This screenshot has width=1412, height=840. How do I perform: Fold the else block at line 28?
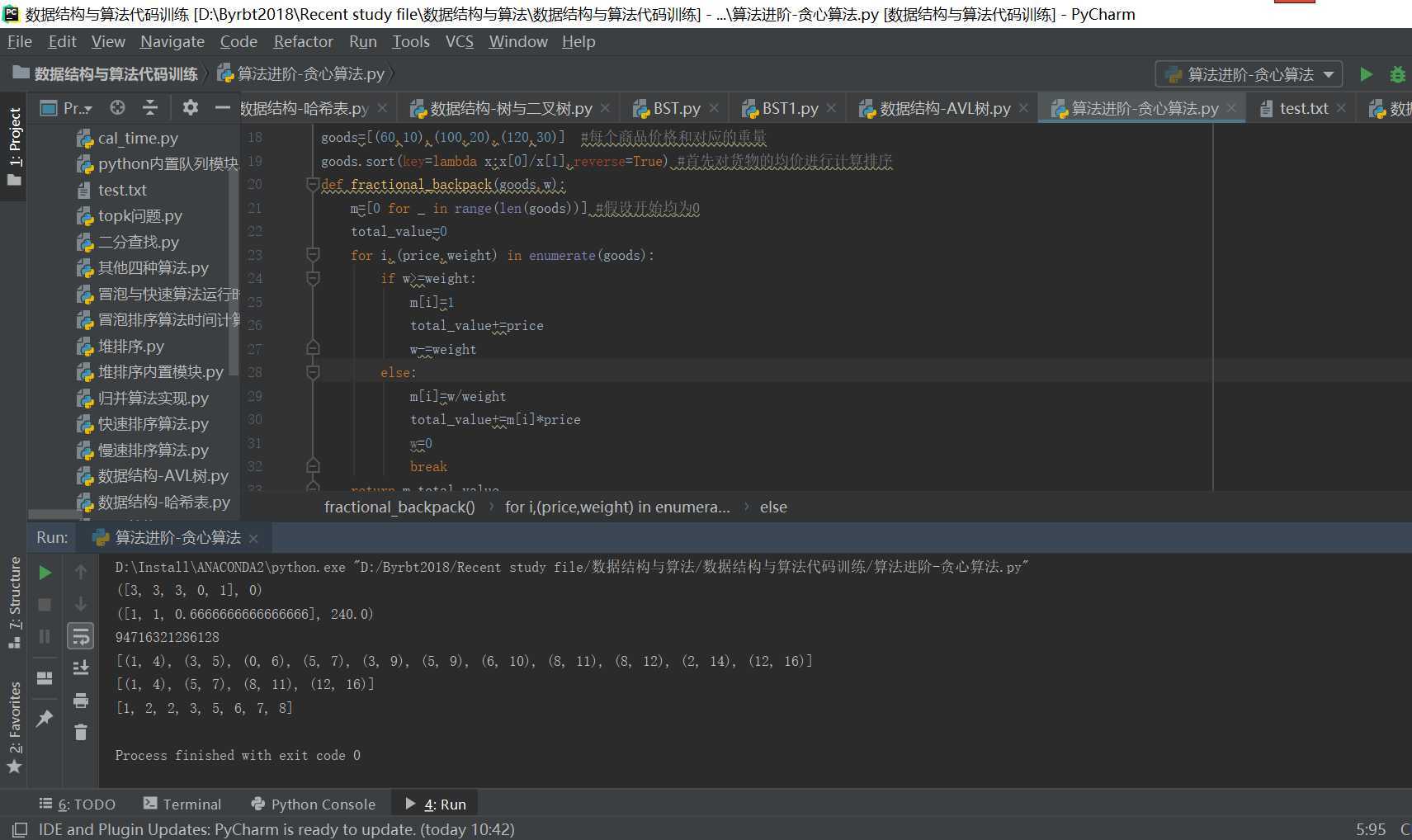point(313,372)
